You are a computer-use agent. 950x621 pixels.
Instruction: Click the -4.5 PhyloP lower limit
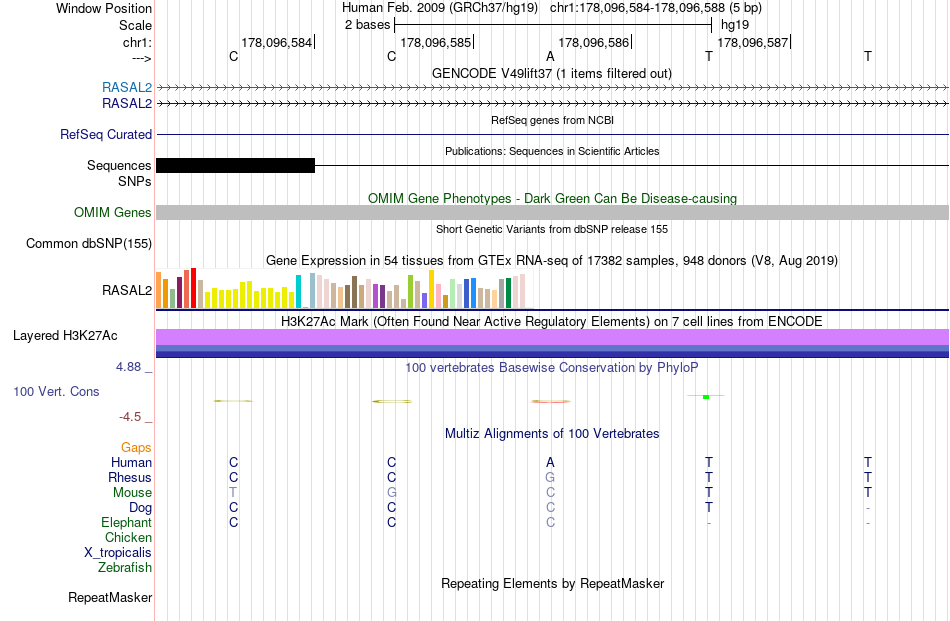coord(130,417)
